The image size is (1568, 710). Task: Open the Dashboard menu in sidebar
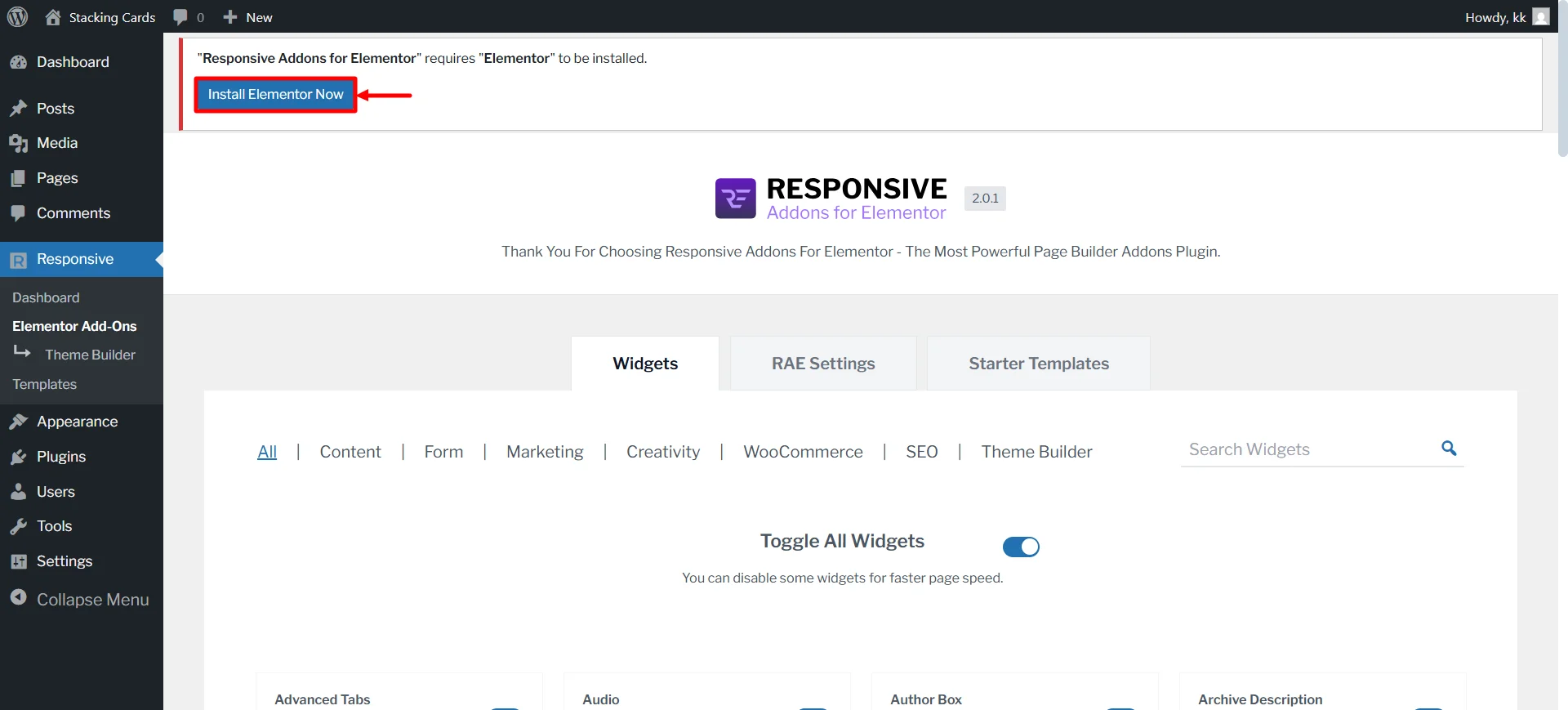tap(82, 62)
